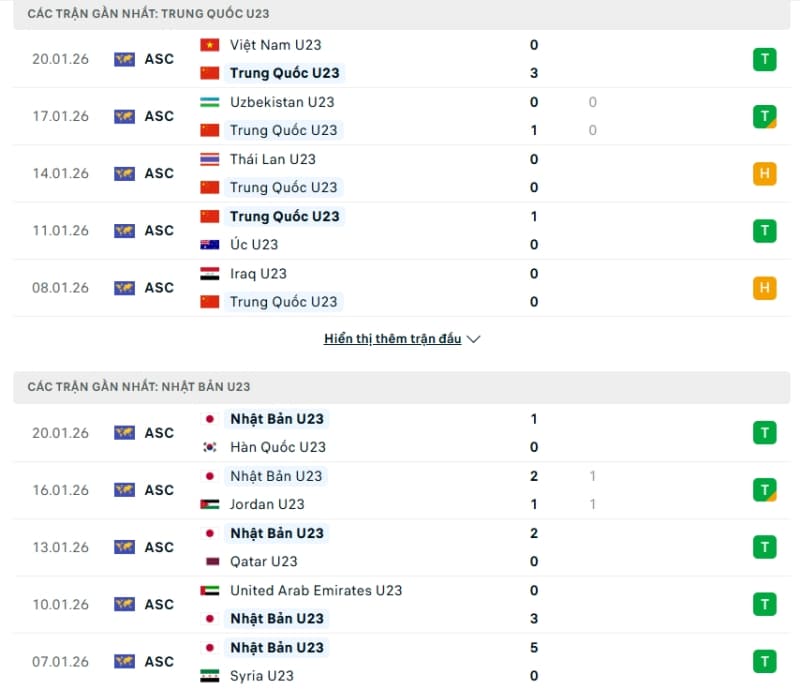The width and height of the screenshot is (800, 689).
Task: Click the Syria flag icon
Action: pyautogui.click(x=209, y=675)
